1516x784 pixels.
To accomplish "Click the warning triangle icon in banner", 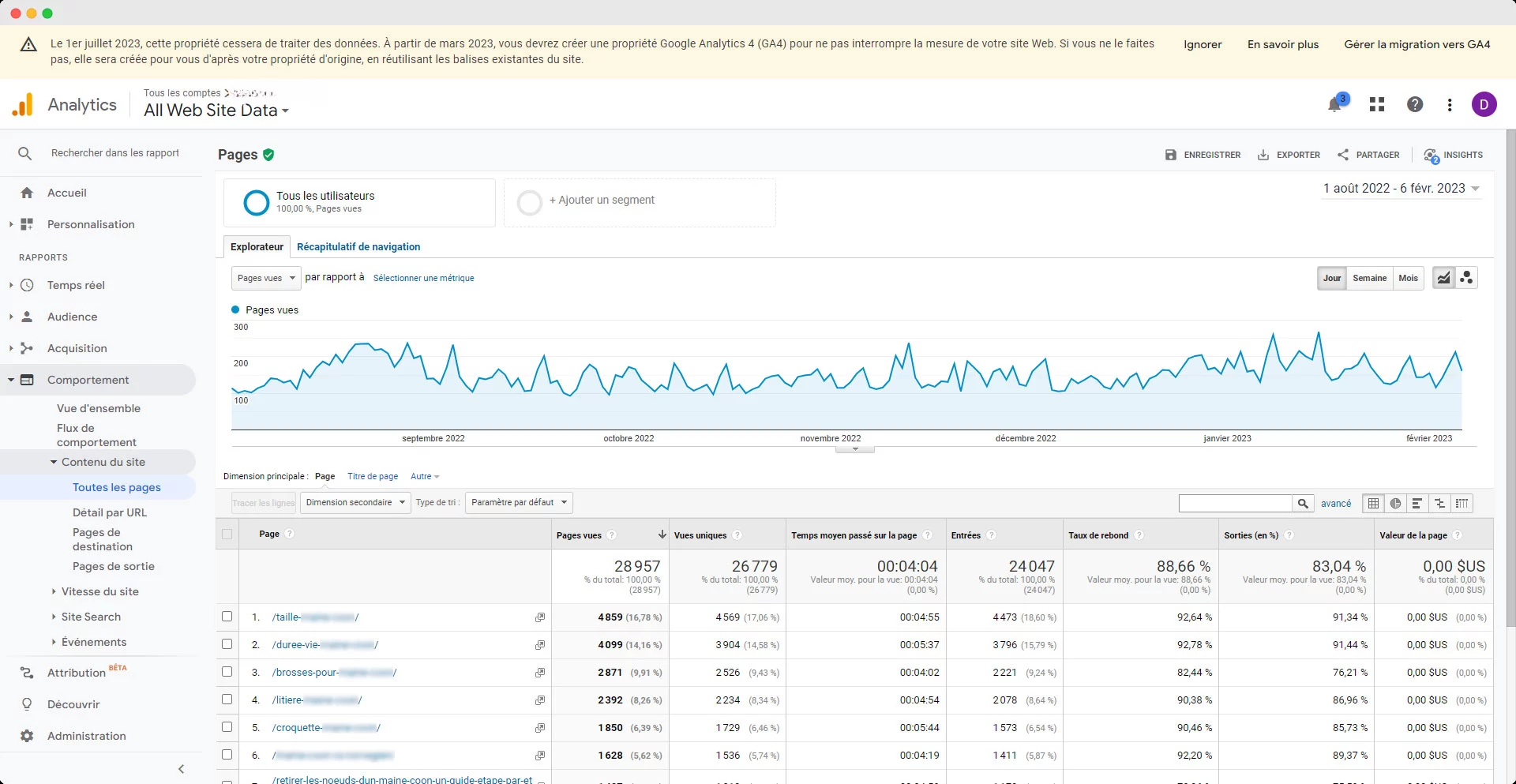I will (x=28, y=44).
